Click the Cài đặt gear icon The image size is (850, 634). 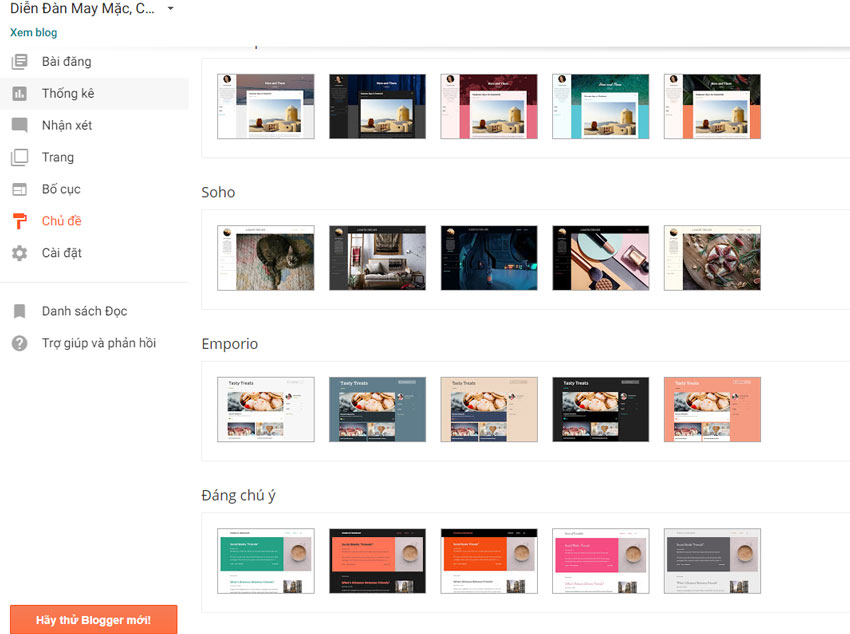pos(20,253)
